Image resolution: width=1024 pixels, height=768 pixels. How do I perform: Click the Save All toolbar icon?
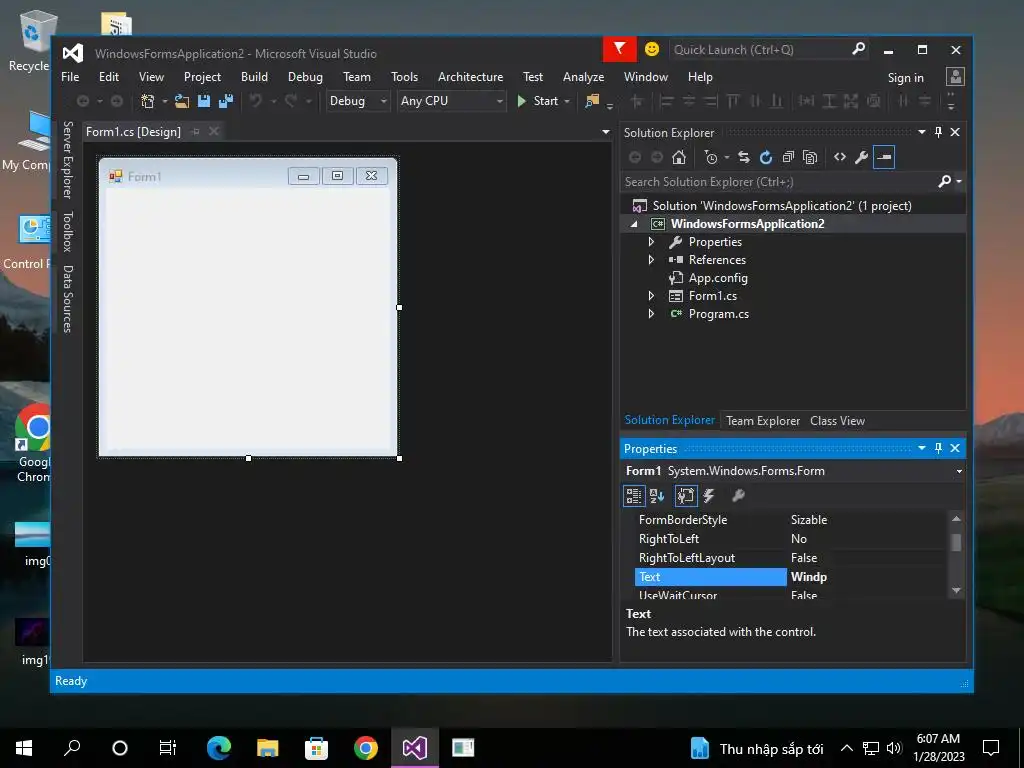coord(226,101)
